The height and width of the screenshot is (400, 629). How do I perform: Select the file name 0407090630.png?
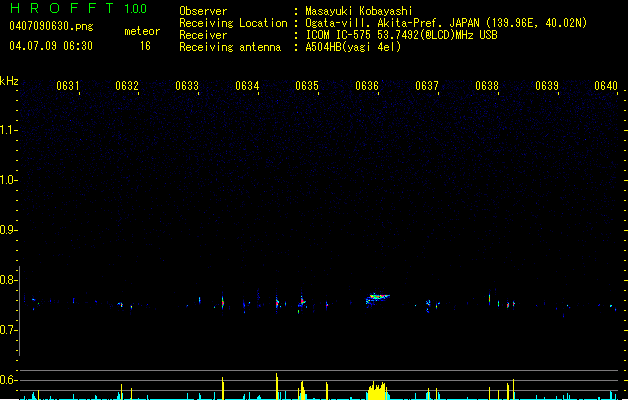(x=51, y=26)
